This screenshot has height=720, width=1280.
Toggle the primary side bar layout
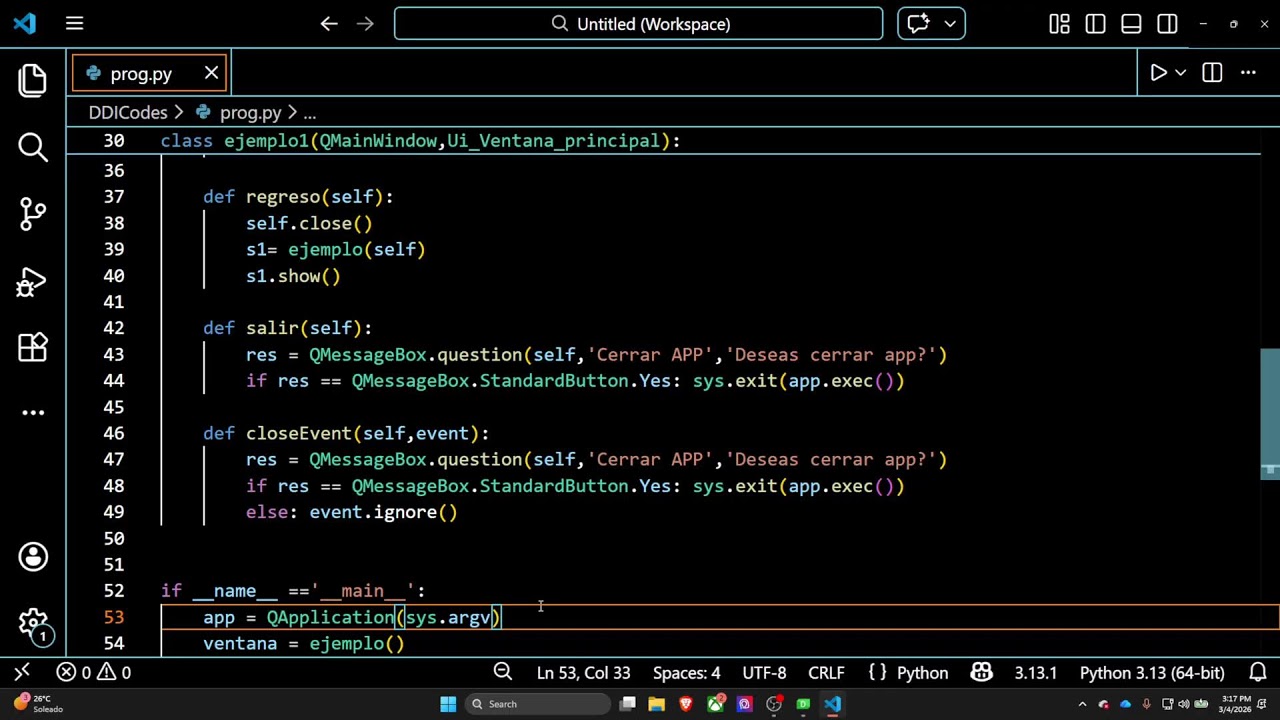(1095, 24)
